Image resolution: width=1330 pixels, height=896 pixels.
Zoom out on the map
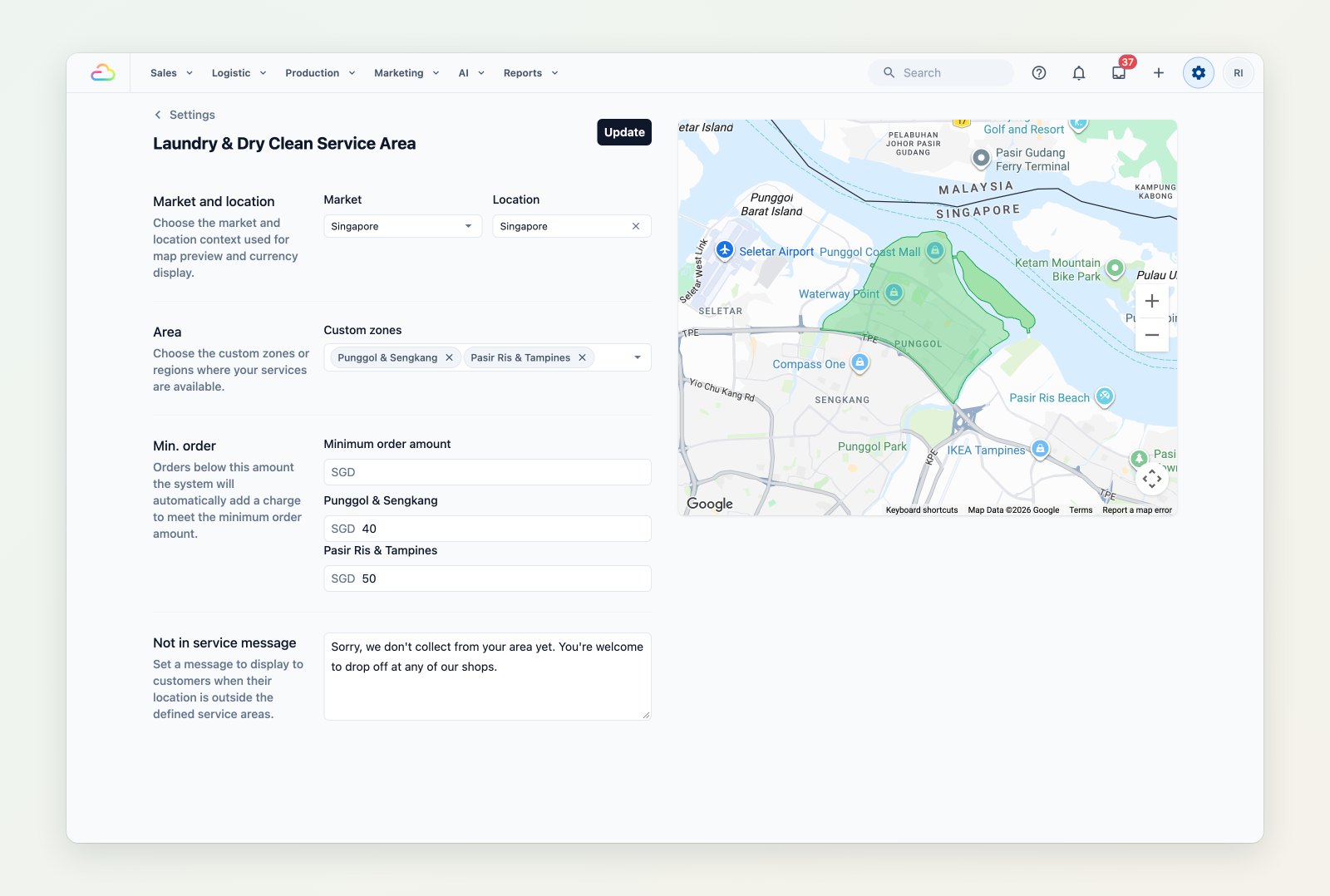(1152, 335)
